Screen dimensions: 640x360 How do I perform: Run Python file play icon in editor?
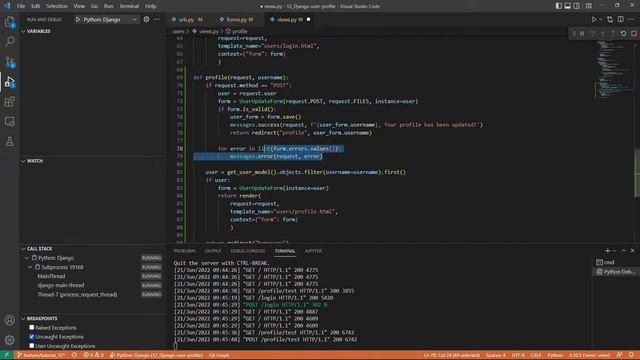pos(594,19)
